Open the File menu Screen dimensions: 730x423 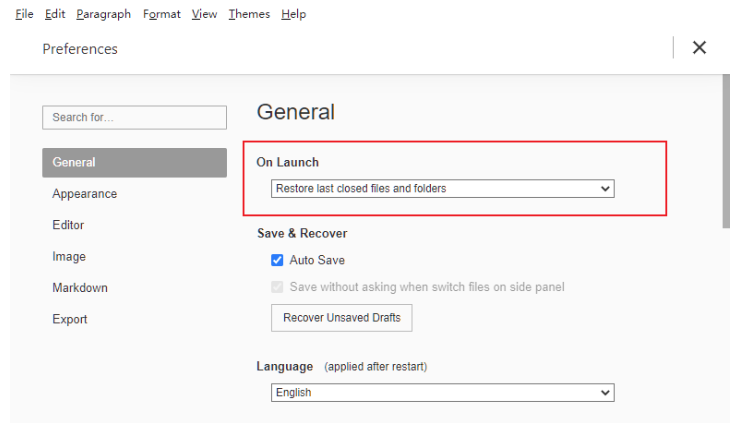(25, 14)
